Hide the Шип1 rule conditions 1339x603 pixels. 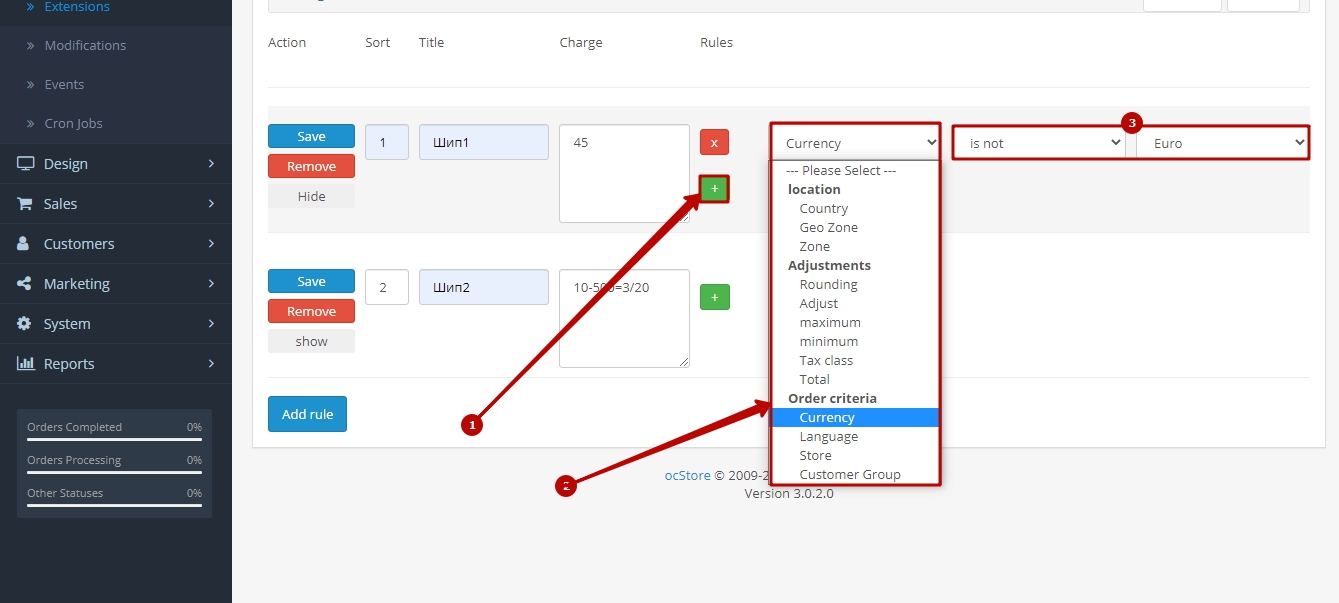coord(311,196)
